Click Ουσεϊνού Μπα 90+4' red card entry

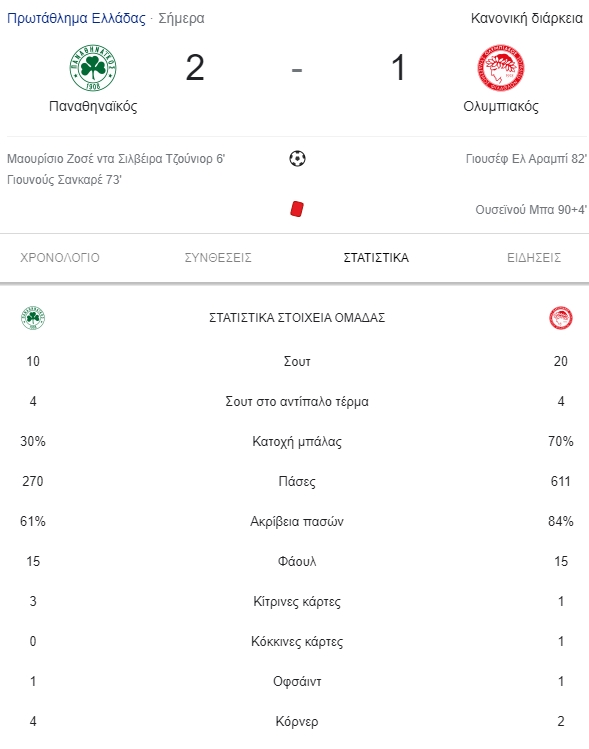(531, 210)
